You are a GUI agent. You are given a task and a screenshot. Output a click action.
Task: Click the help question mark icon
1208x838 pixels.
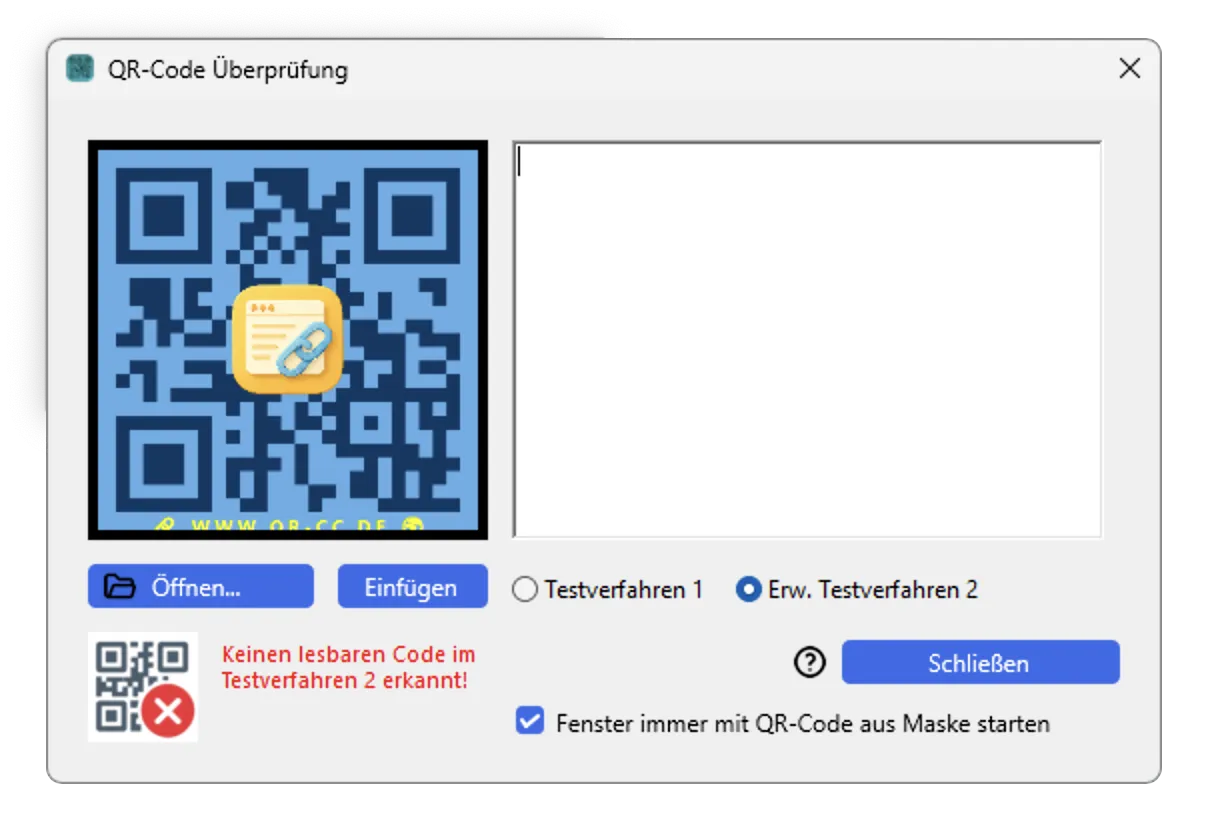pyautogui.click(x=809, y=662)
